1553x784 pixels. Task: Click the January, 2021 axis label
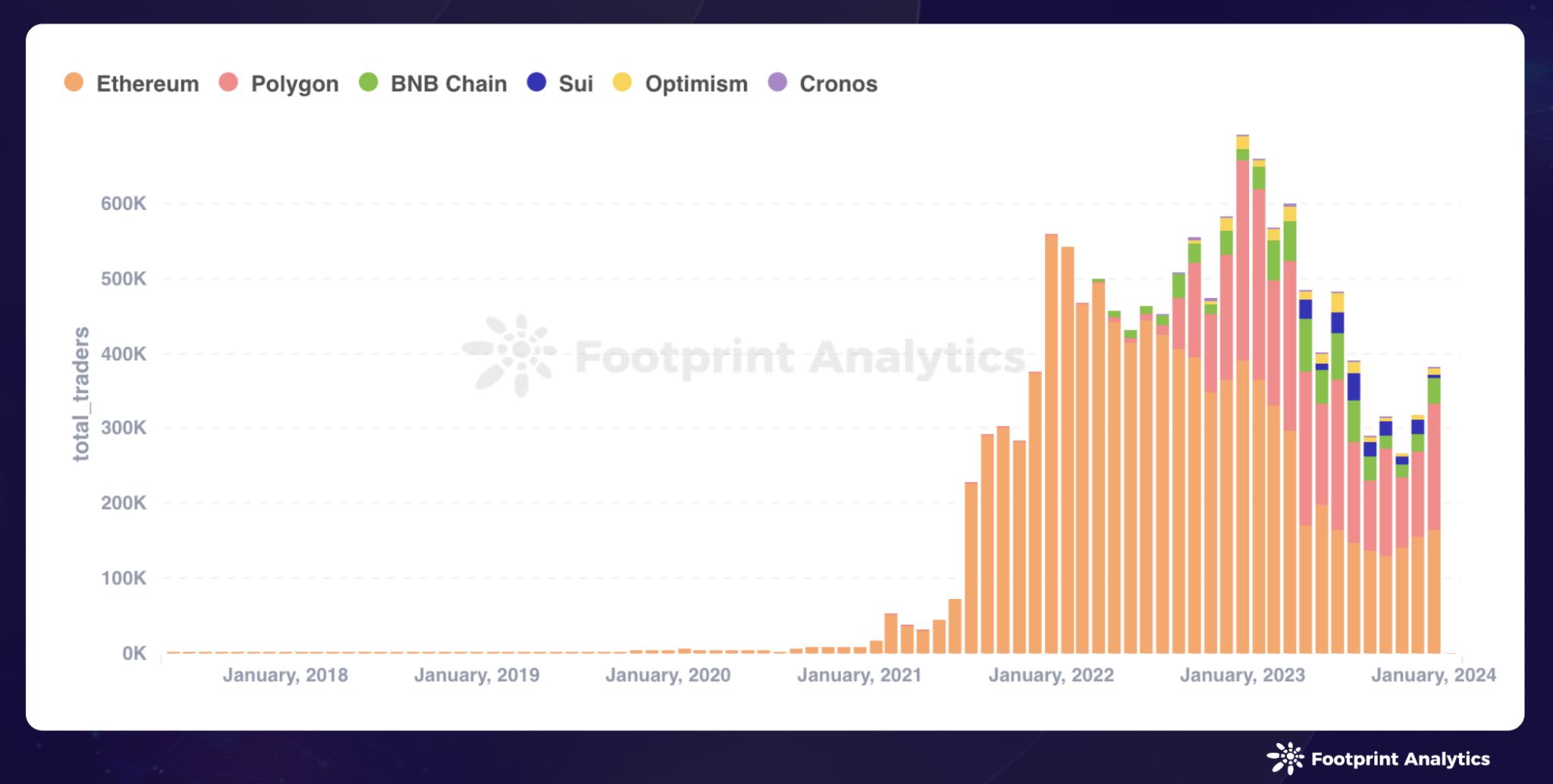[859, 675]
